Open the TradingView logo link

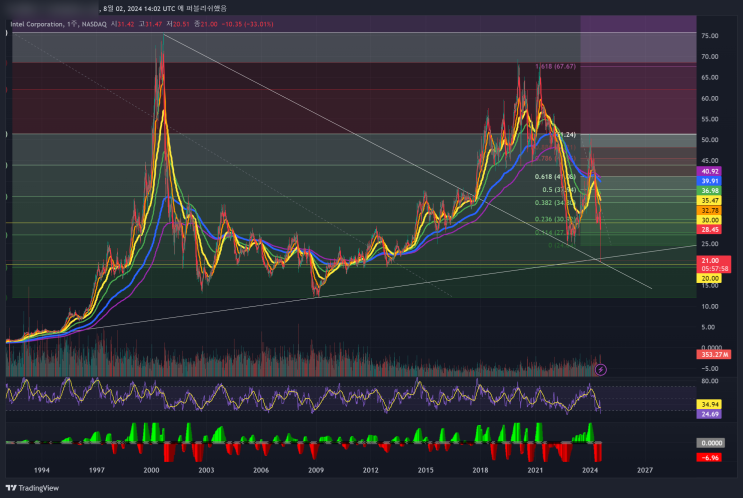pos(33,488)
